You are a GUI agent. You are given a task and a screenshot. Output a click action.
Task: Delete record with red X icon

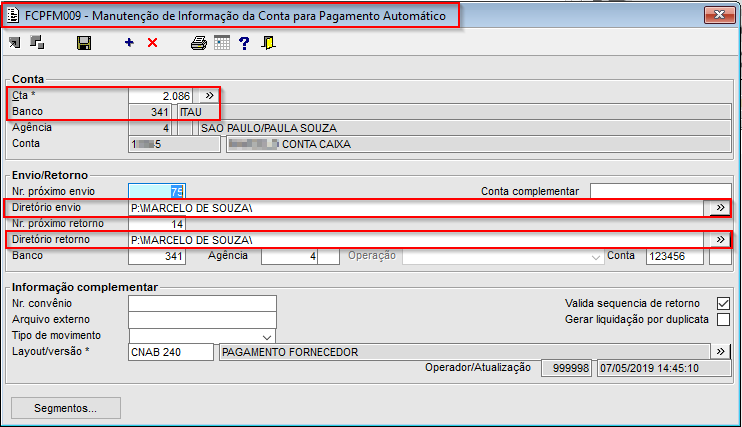coord(152,43)
